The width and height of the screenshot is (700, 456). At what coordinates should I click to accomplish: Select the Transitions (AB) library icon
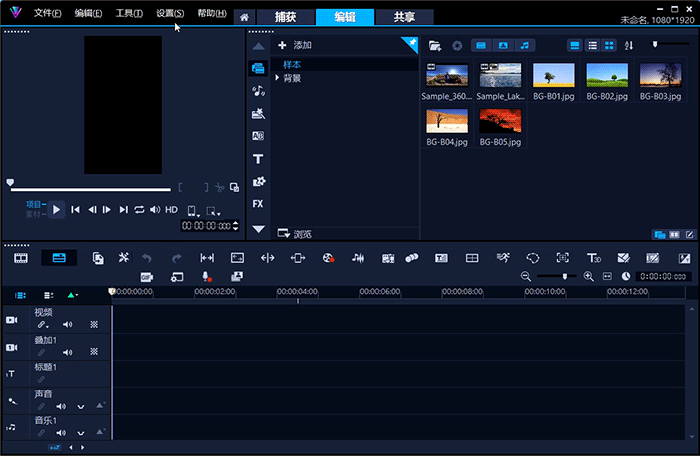[258, 136]
